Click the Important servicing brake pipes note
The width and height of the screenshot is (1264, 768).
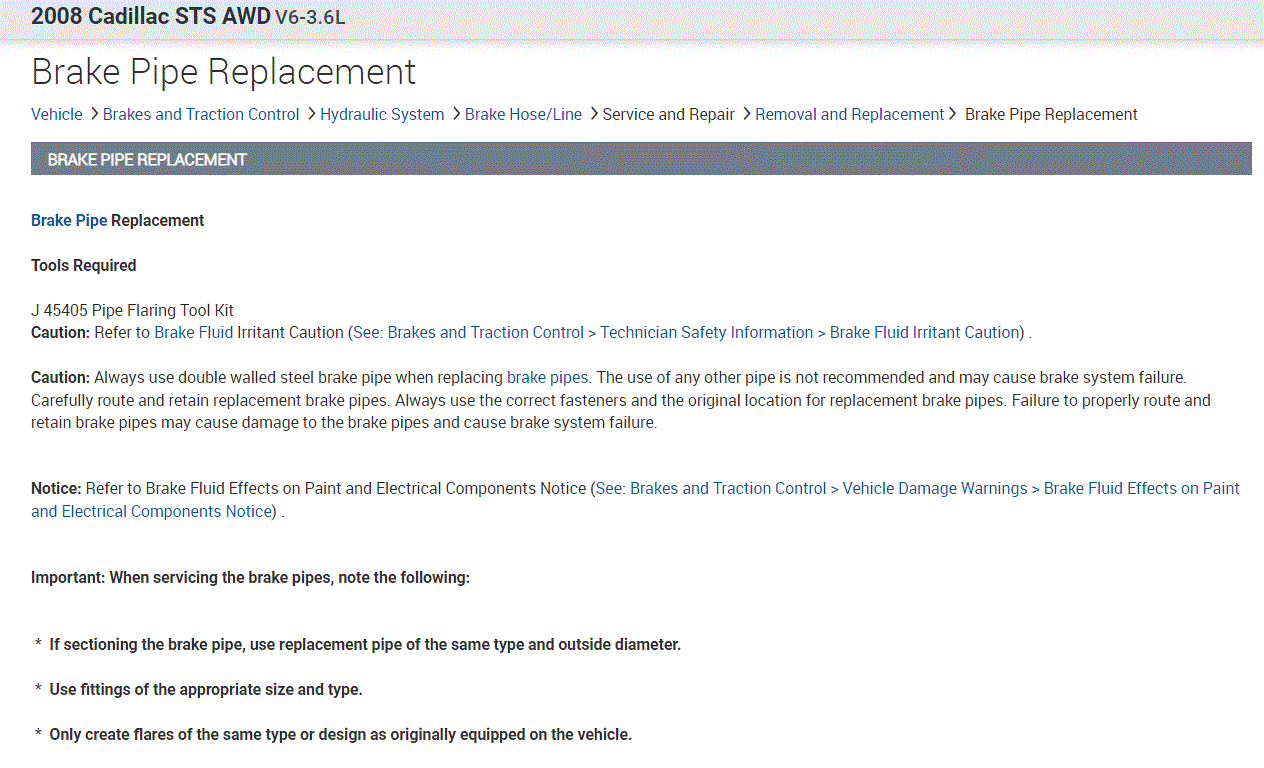250,577
